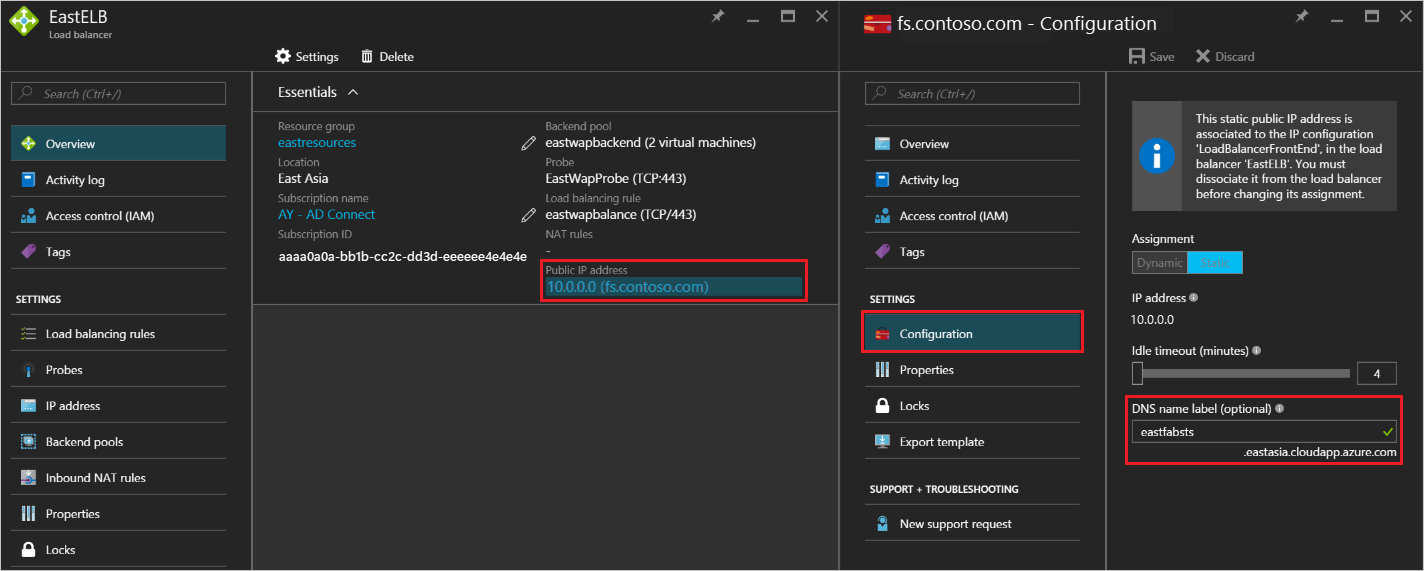Image resolution: width=1424 pixels, height=571 pixels.
Task: Click the Backend pools icon
Action: click(28, 442)
